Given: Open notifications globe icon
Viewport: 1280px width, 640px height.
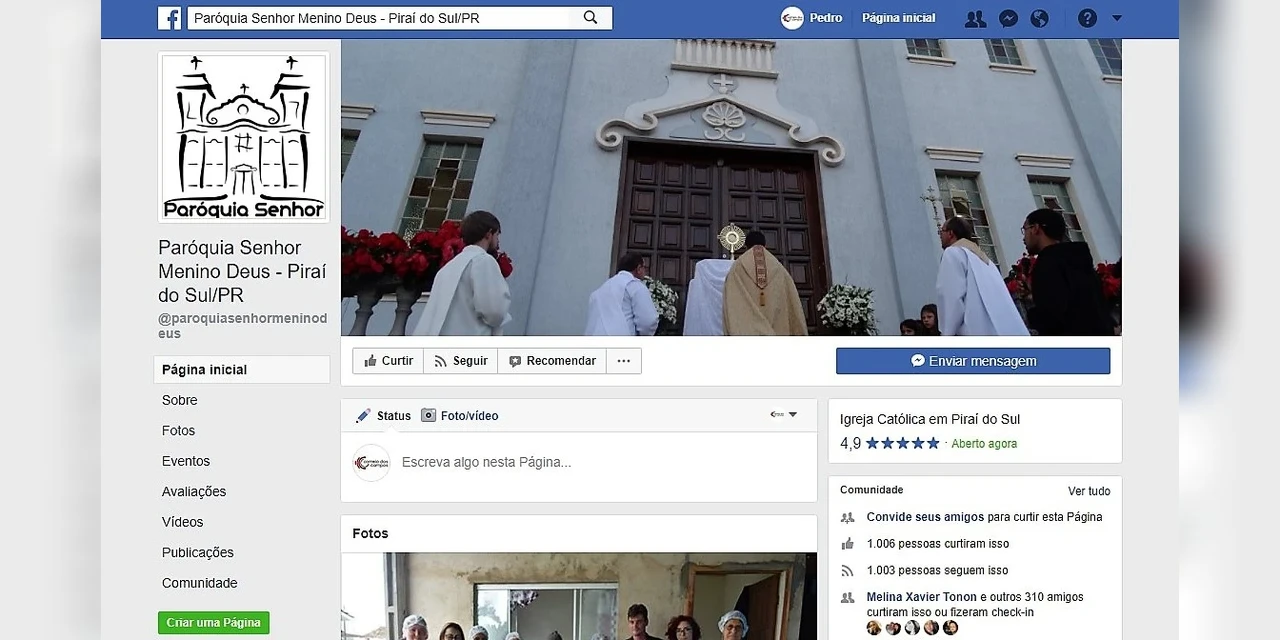Looking at the screenshot, I should 1040,18.
